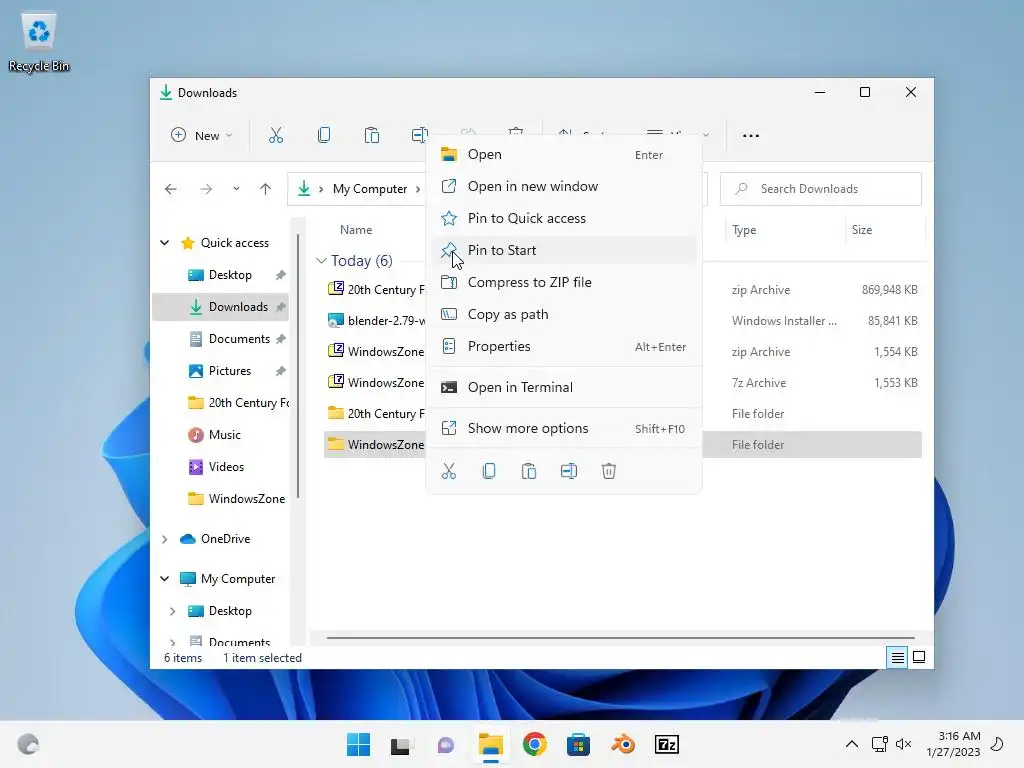The height and width of the screenshot is (768, 1024).
Task: Open the New dropdown button
Action: [201, 135]
